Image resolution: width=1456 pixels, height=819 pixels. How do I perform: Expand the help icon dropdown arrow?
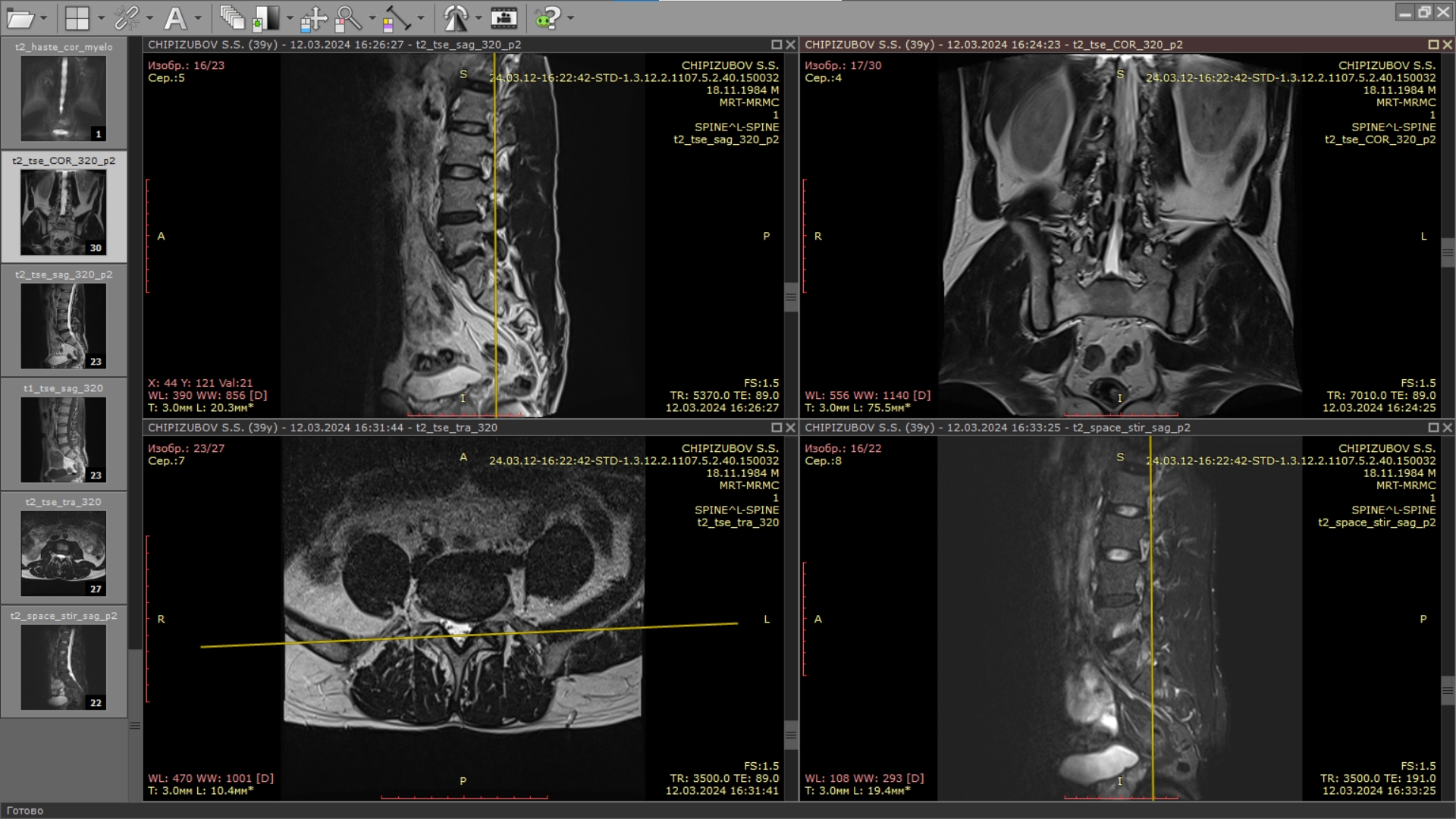(x=571, y=18)
